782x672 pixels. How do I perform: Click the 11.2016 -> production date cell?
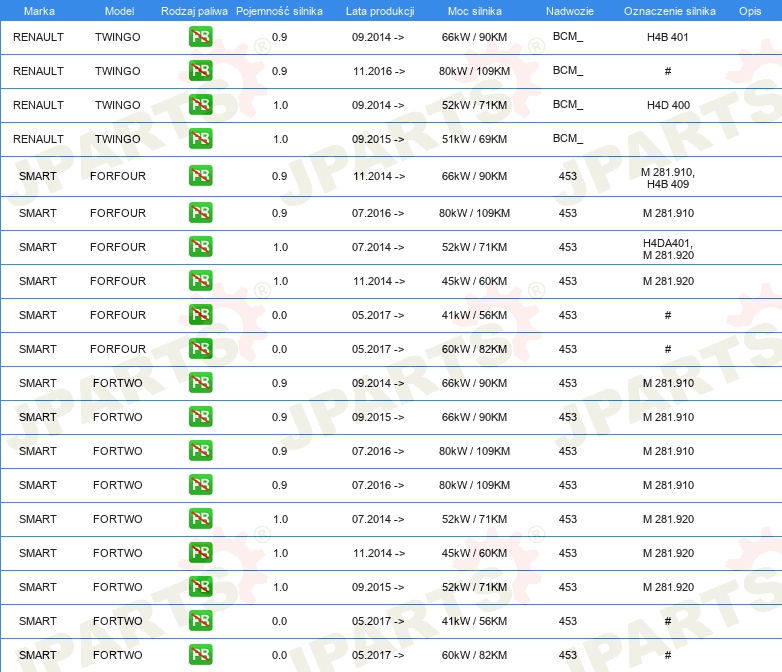click(379, 71)
